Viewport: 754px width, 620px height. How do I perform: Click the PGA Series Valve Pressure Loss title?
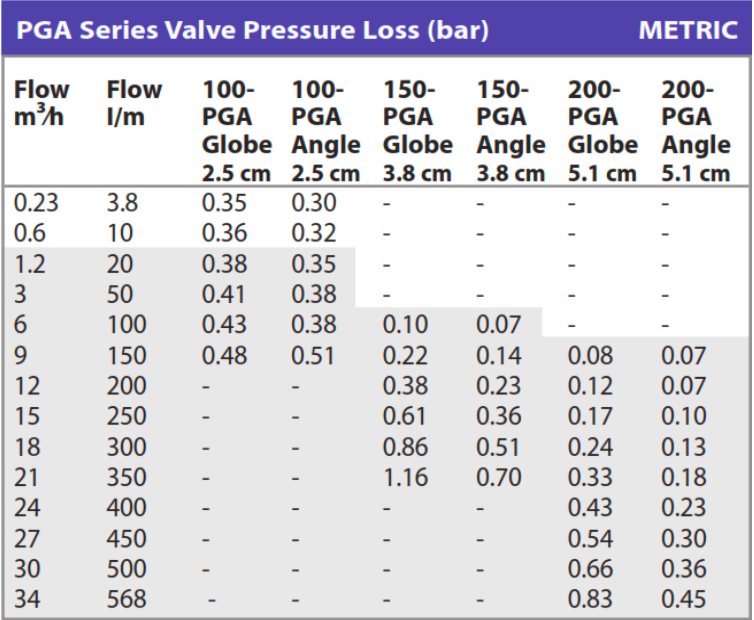251,29
